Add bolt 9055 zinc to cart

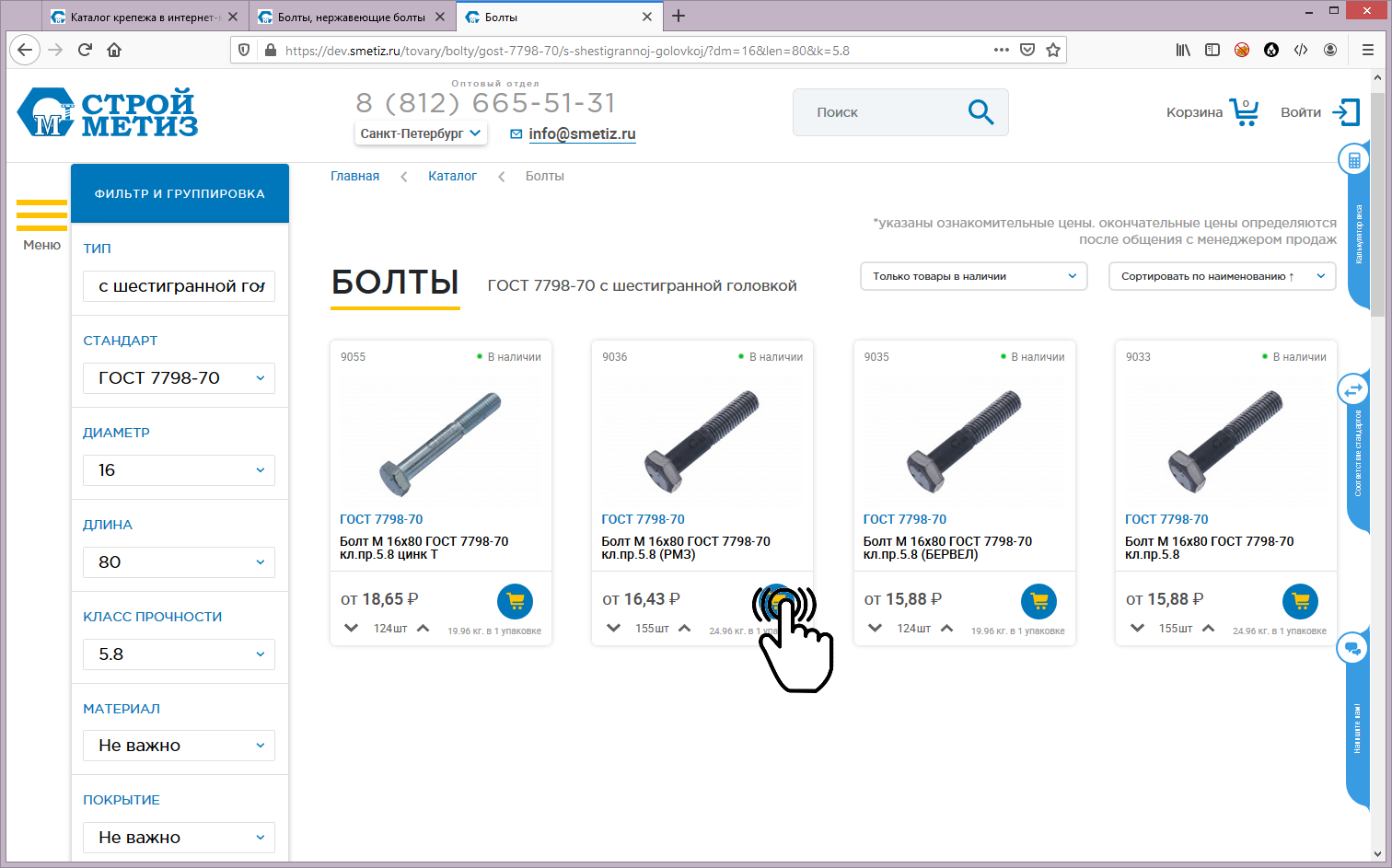click(515, 601)
